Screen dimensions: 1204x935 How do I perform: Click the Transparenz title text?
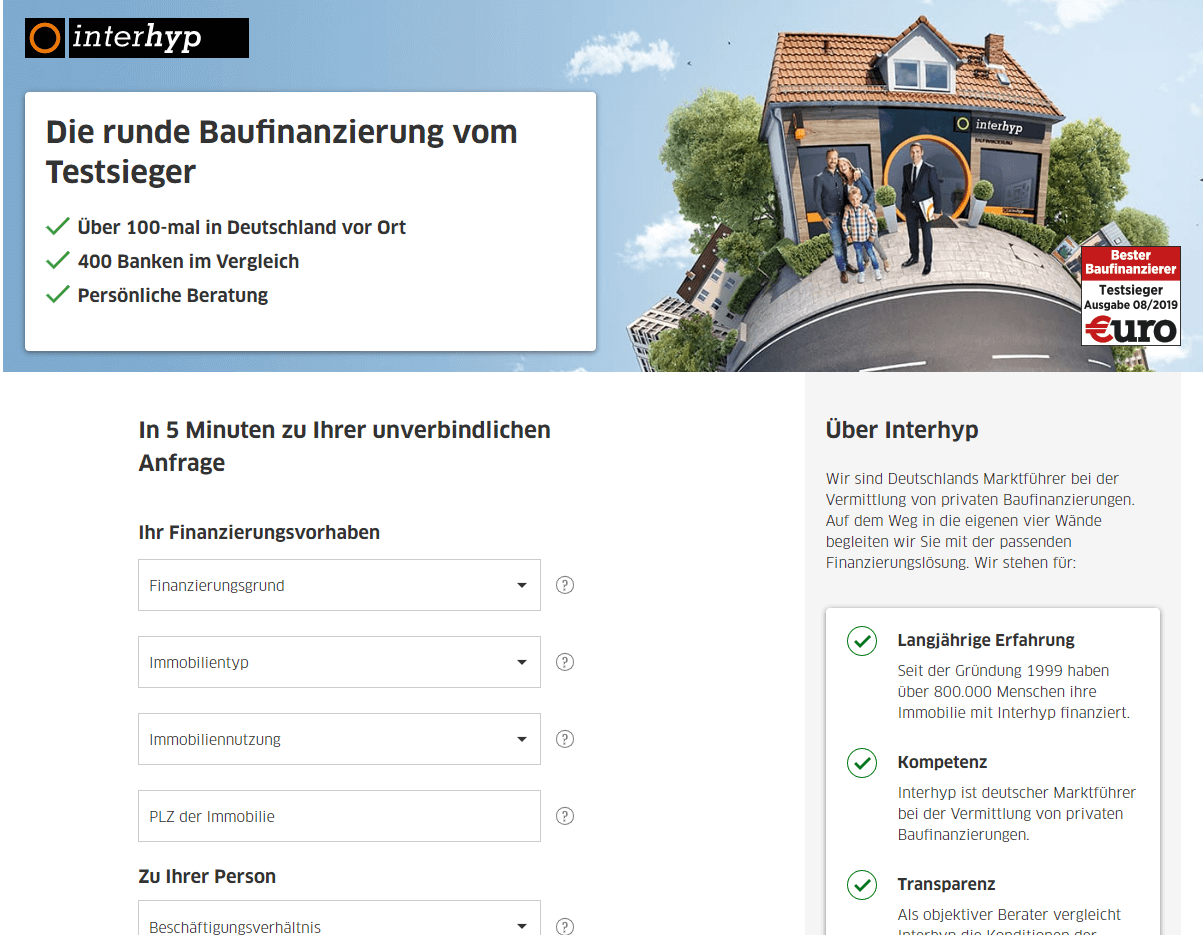947,884
